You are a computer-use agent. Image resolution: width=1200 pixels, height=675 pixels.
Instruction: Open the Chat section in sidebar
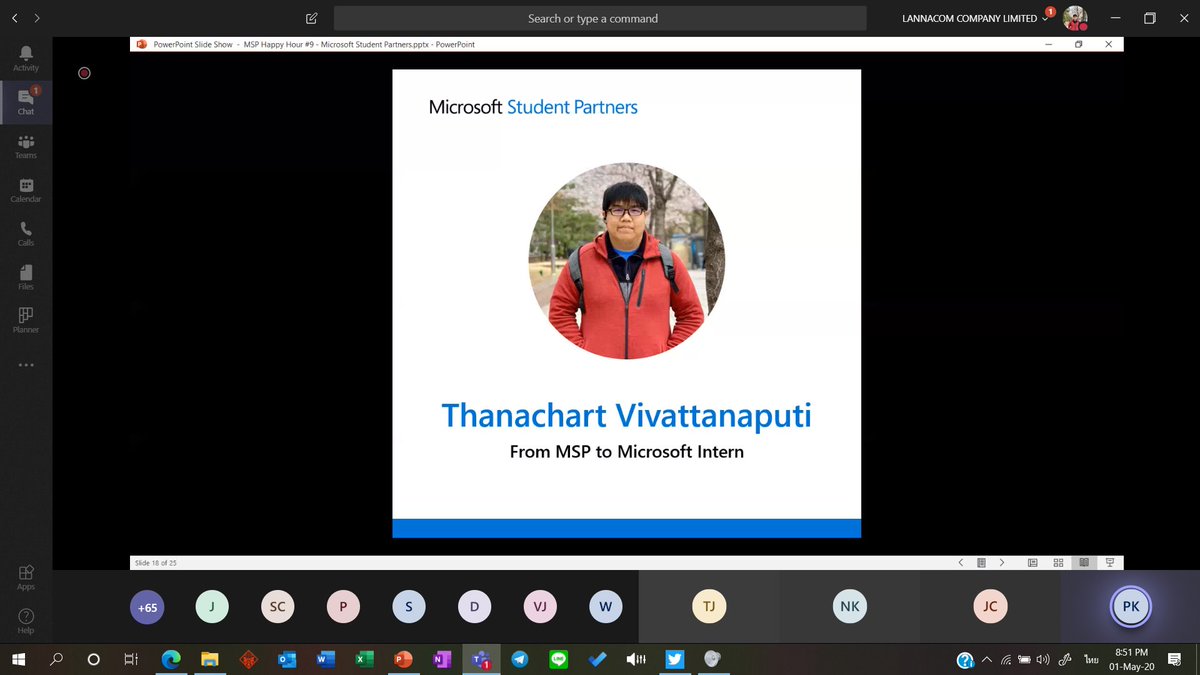pos(26,102)
